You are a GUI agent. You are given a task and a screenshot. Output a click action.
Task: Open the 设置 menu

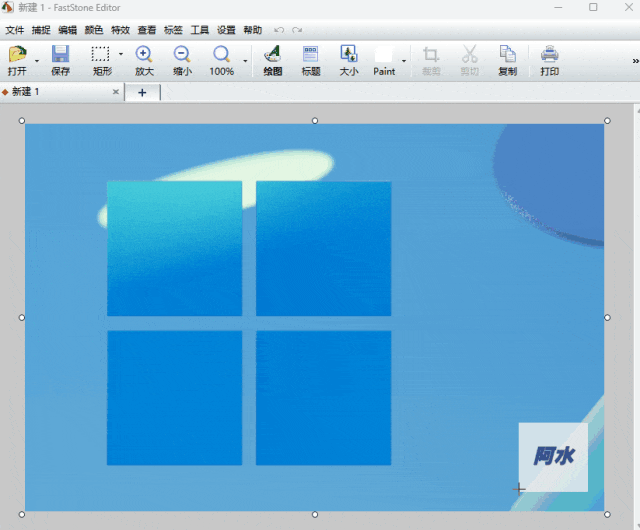[x=226, y=30]
